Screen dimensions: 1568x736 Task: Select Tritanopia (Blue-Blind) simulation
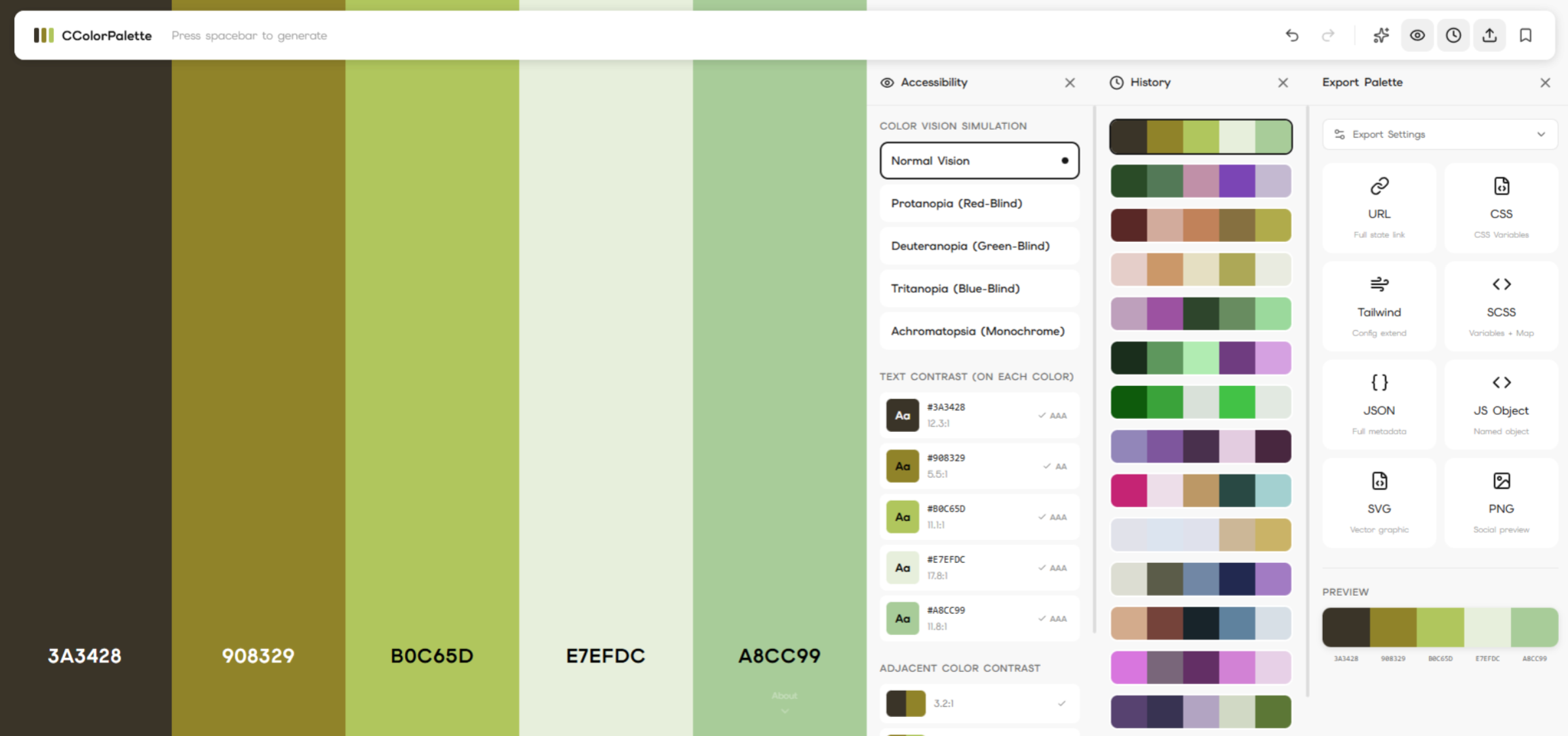coord(978,288)
